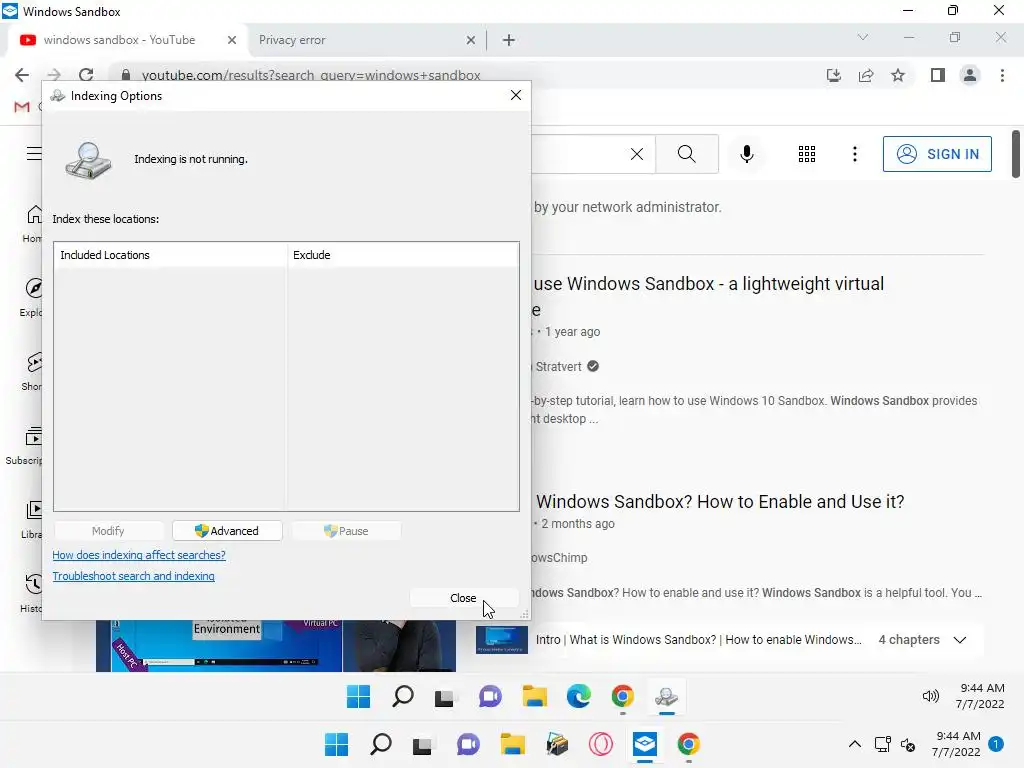Share this page icon in address bar
The width and height of the screenshot is (1024, 768).
click(x=866, y=75)
